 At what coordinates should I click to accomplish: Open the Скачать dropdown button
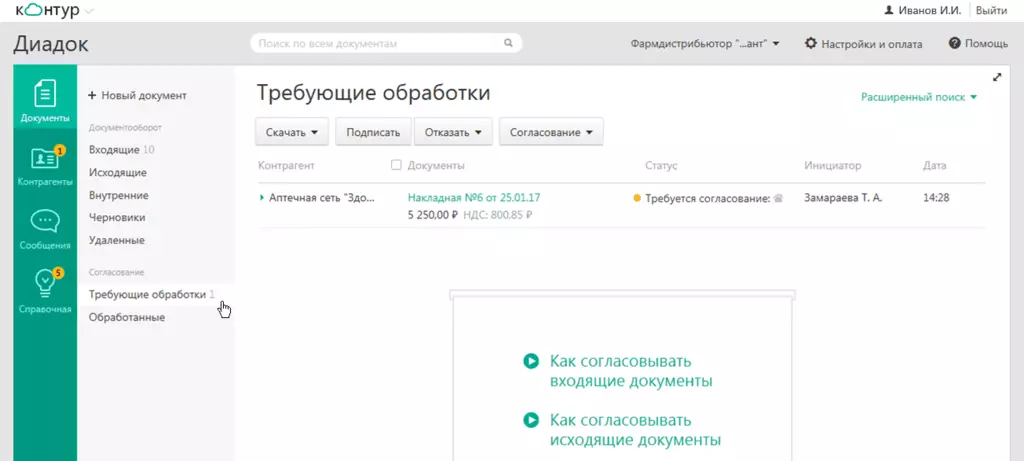click(x=293, y=132)
